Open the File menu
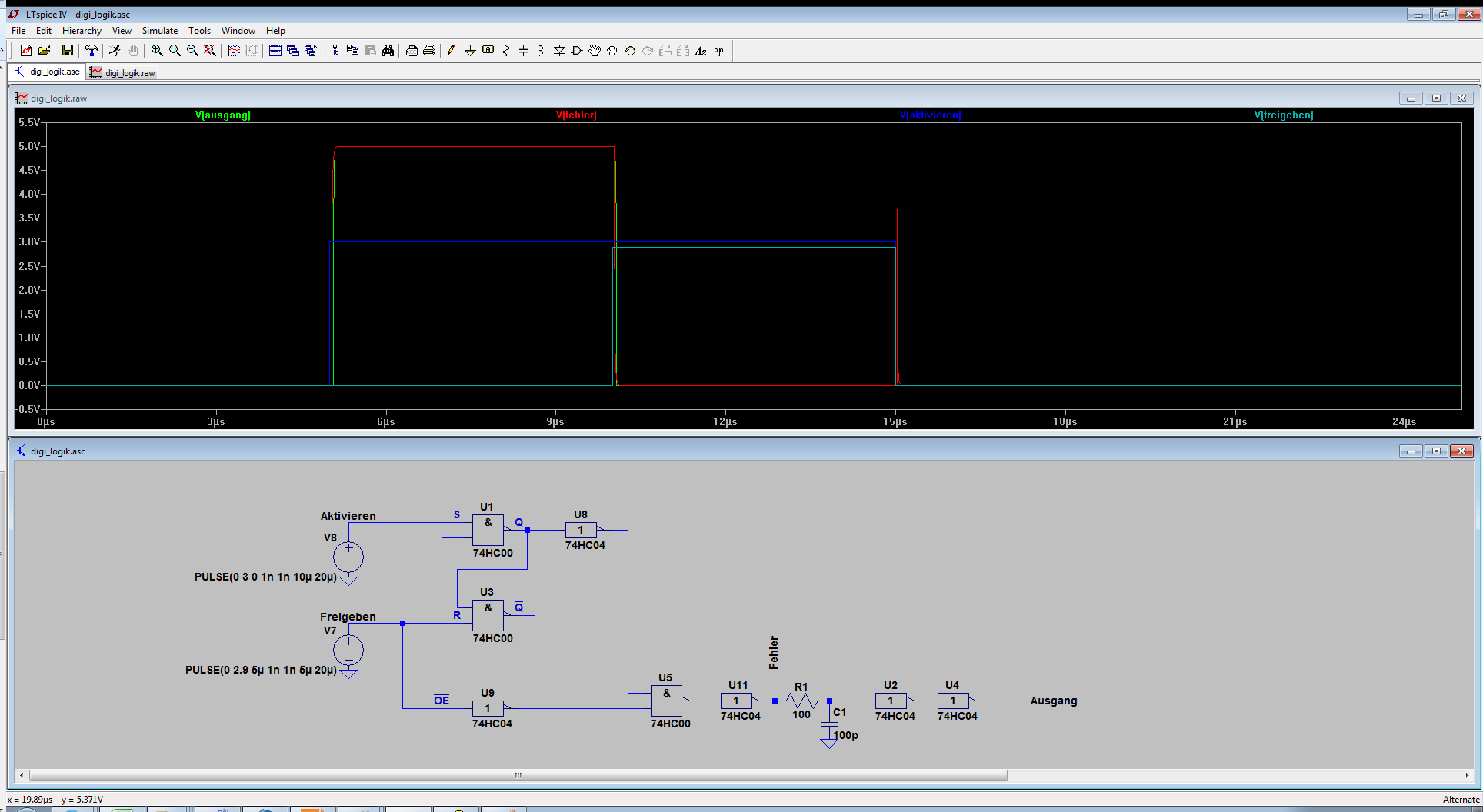The image size is (1483, 812). [18, 31]
